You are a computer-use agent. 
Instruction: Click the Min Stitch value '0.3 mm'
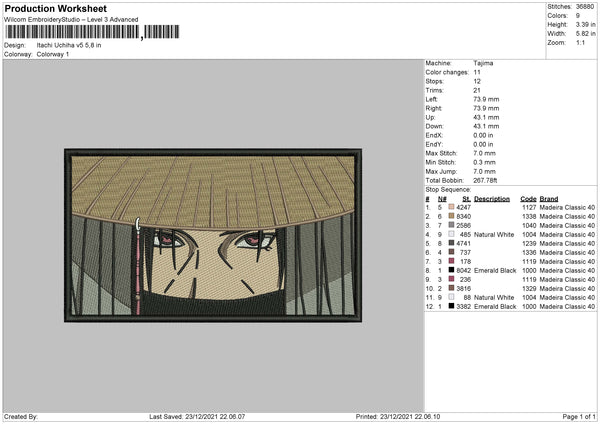point(484,162)
